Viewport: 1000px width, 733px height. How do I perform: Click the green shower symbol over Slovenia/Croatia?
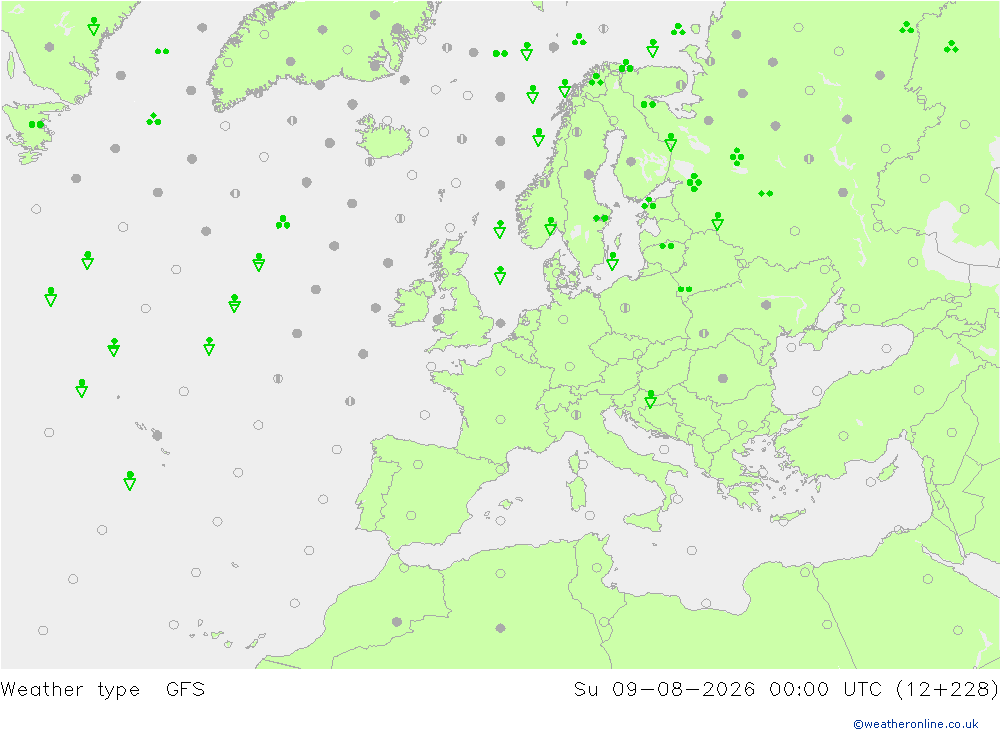[x=650, y=399]
